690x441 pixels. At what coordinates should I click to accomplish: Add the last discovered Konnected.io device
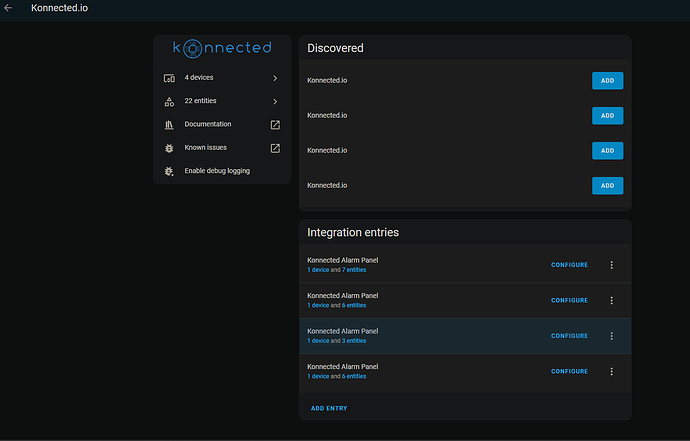pyautogui.click(x=607, y=186)
